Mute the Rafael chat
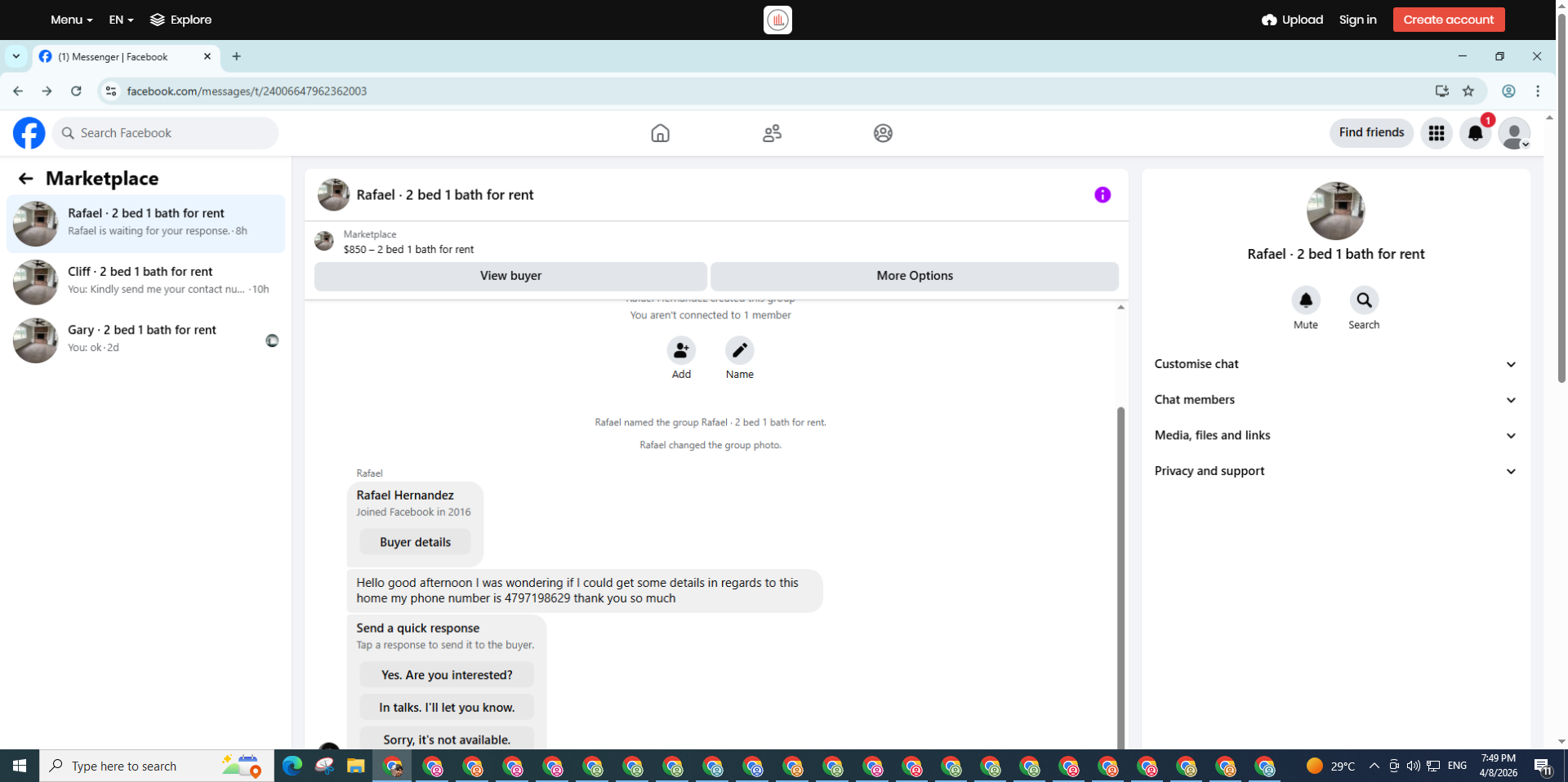 pyautogui.click(x=1305, y=300)
